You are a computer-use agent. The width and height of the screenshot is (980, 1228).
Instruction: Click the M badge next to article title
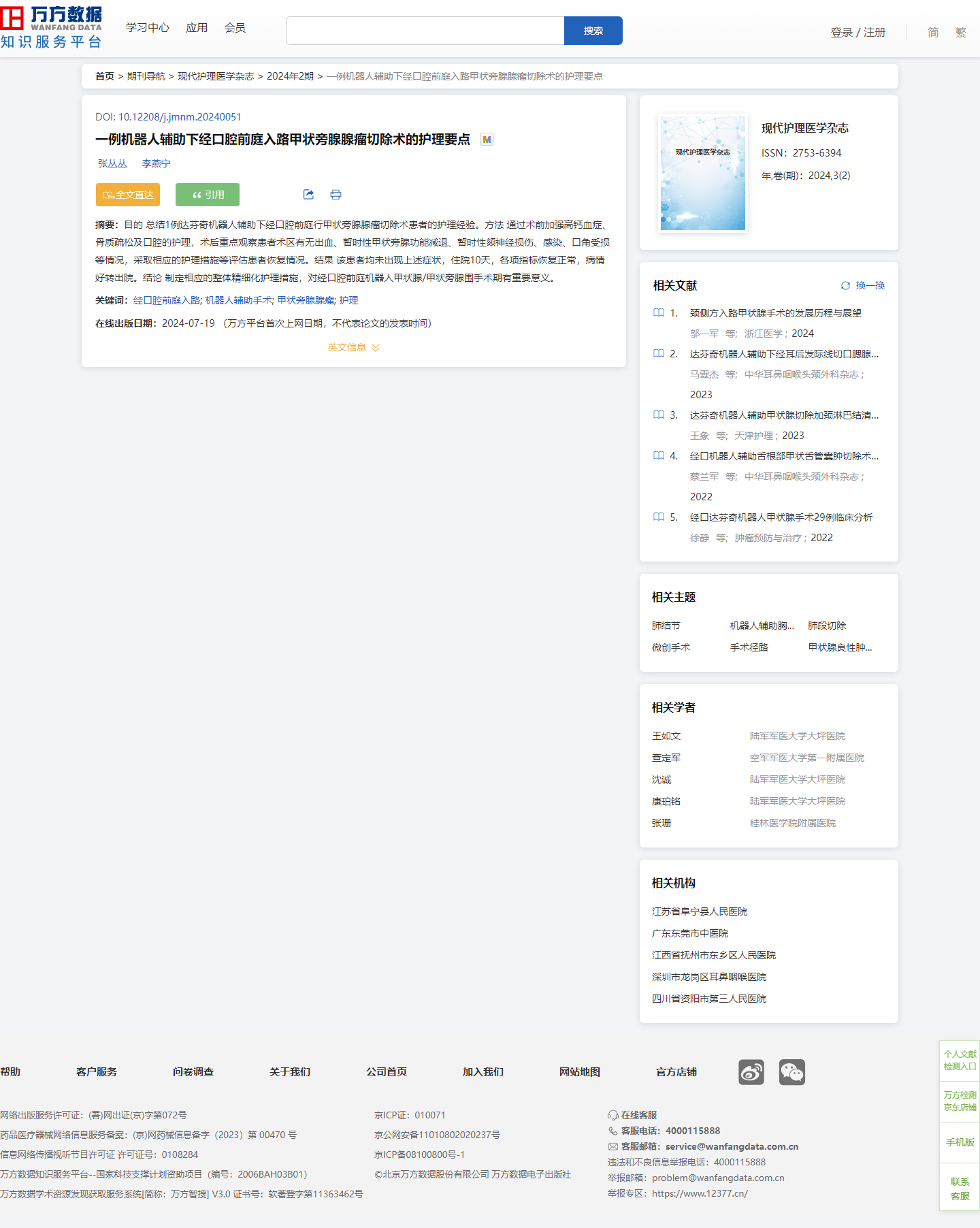[487, 140]
